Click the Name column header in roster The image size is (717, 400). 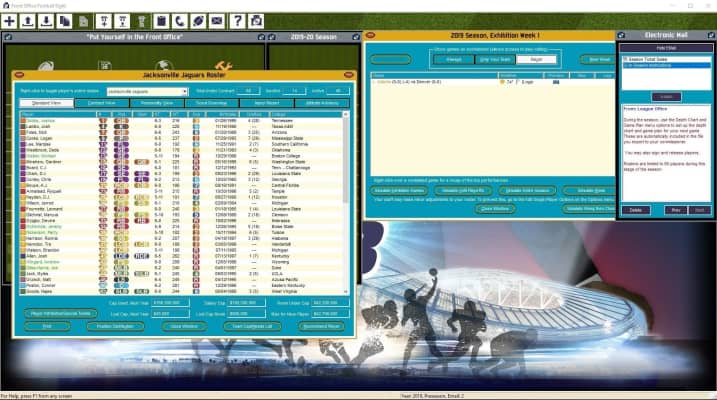click(30, 115)
